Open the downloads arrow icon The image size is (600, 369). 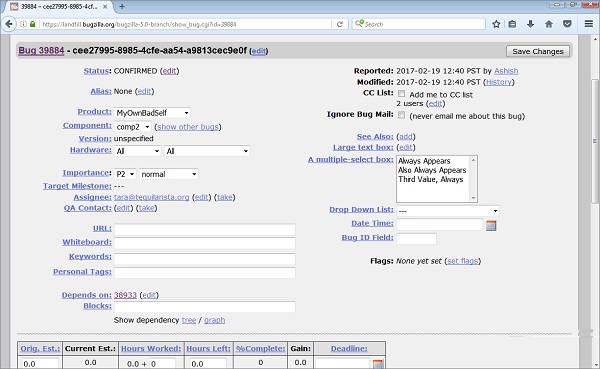(x=530, y=24)
